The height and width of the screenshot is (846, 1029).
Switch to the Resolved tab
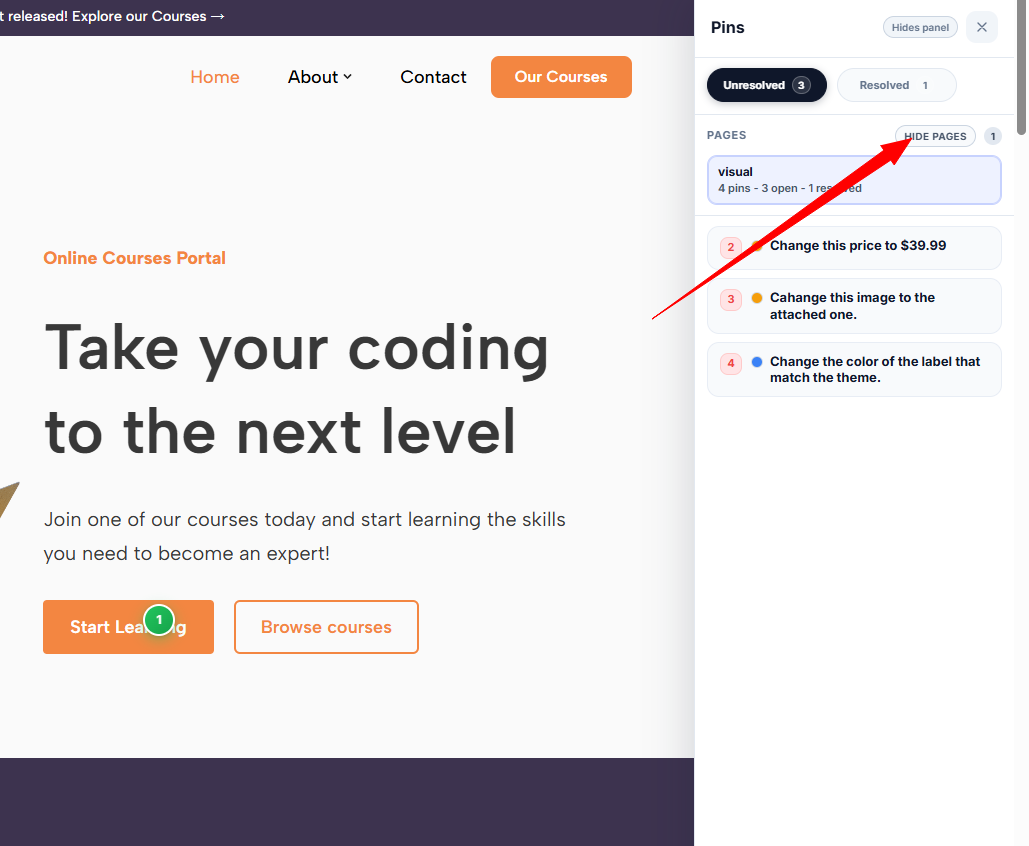coord(896,85)
